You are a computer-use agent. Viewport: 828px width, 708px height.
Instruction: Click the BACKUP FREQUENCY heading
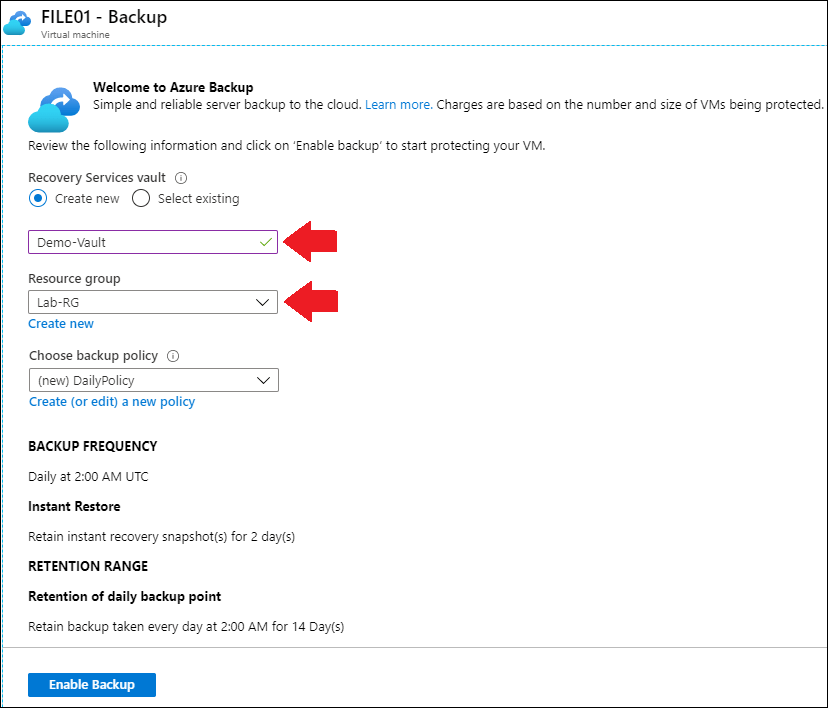93,446
